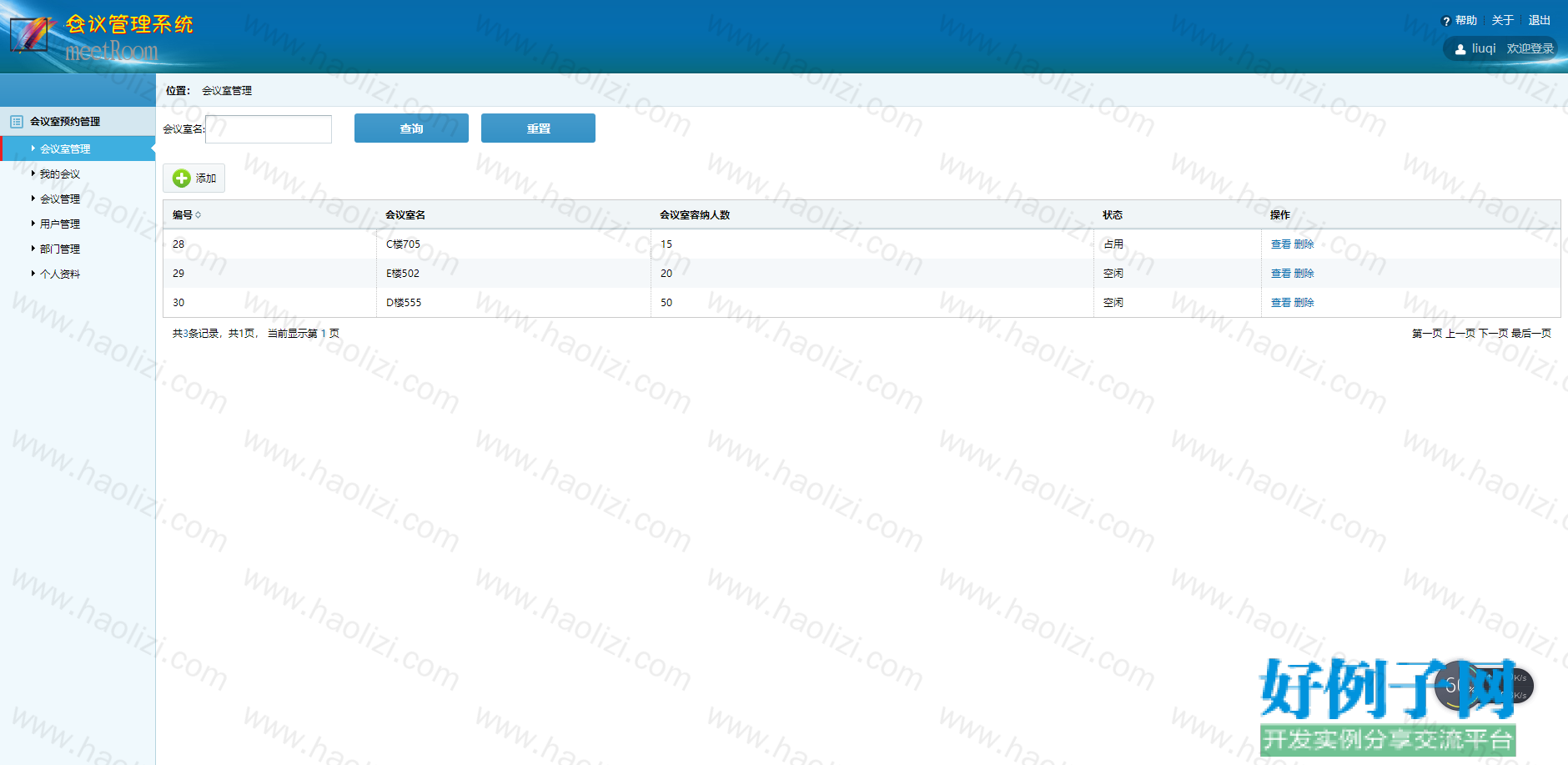Delete room D楼555
Image resolution: width=1568 pixels, height=765 pixels.
click(1304, 303)
